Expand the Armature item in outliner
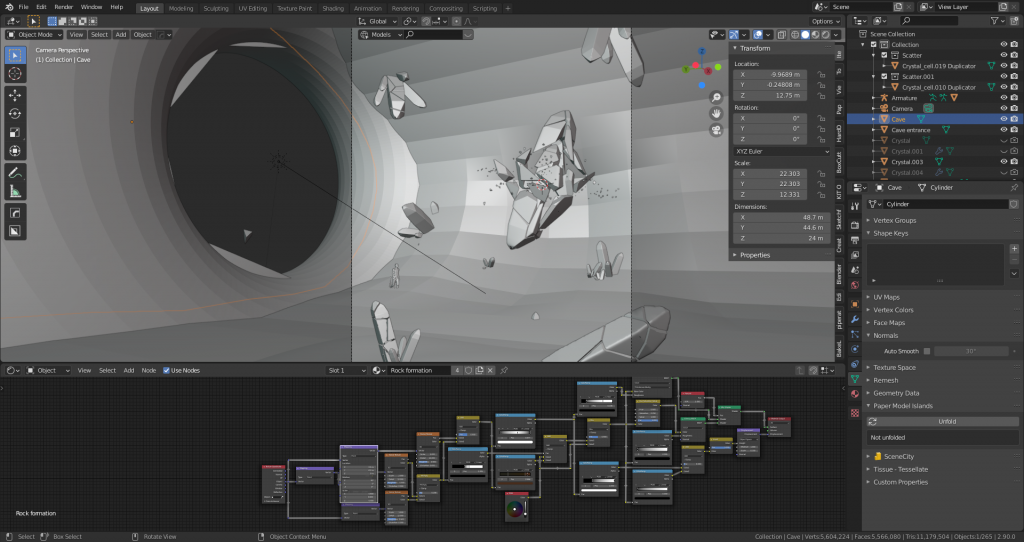Screen dimensions: 1024x542 pos(874,98)
